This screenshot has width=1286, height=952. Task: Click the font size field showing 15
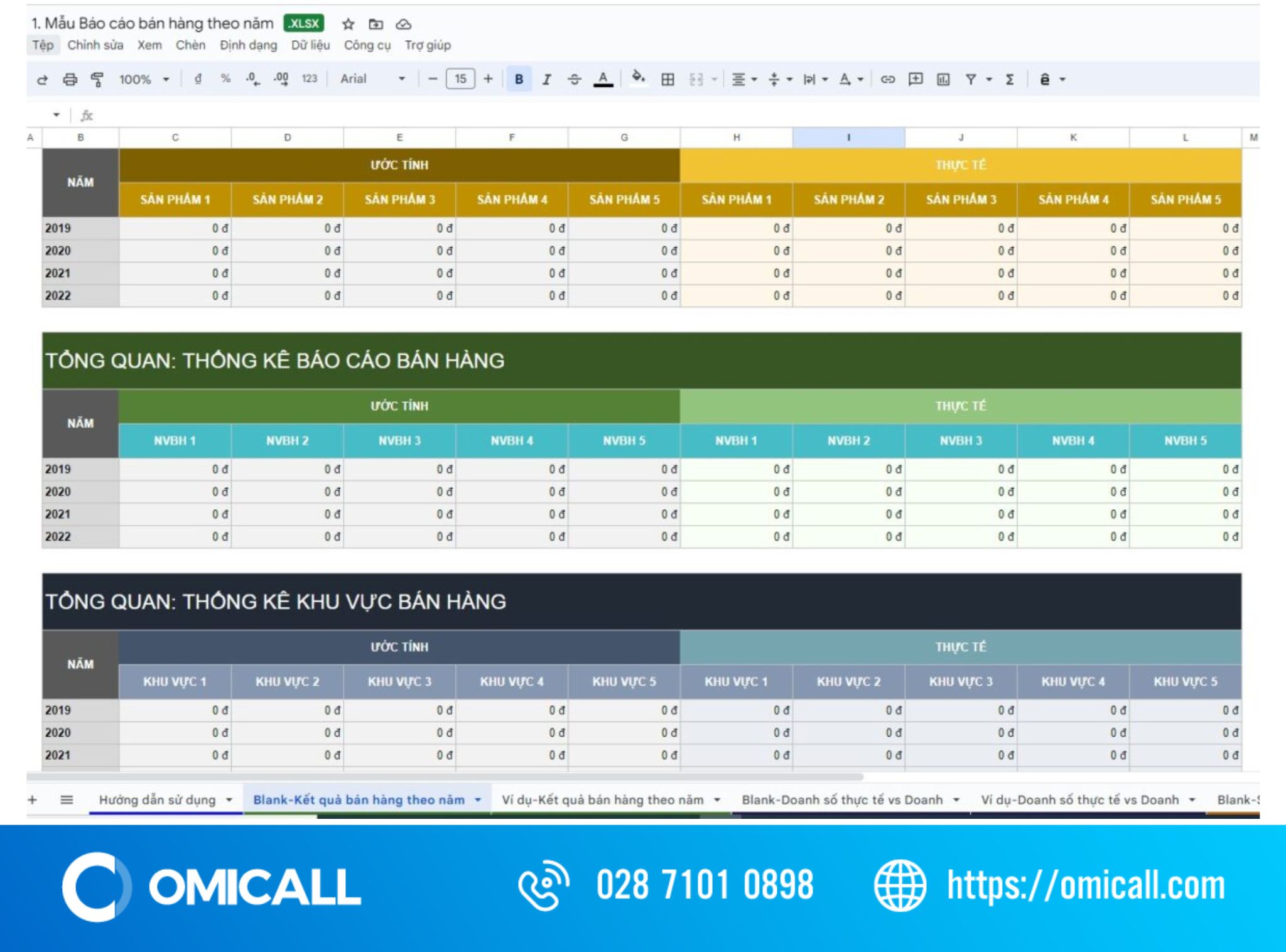(x=460, y=79)
